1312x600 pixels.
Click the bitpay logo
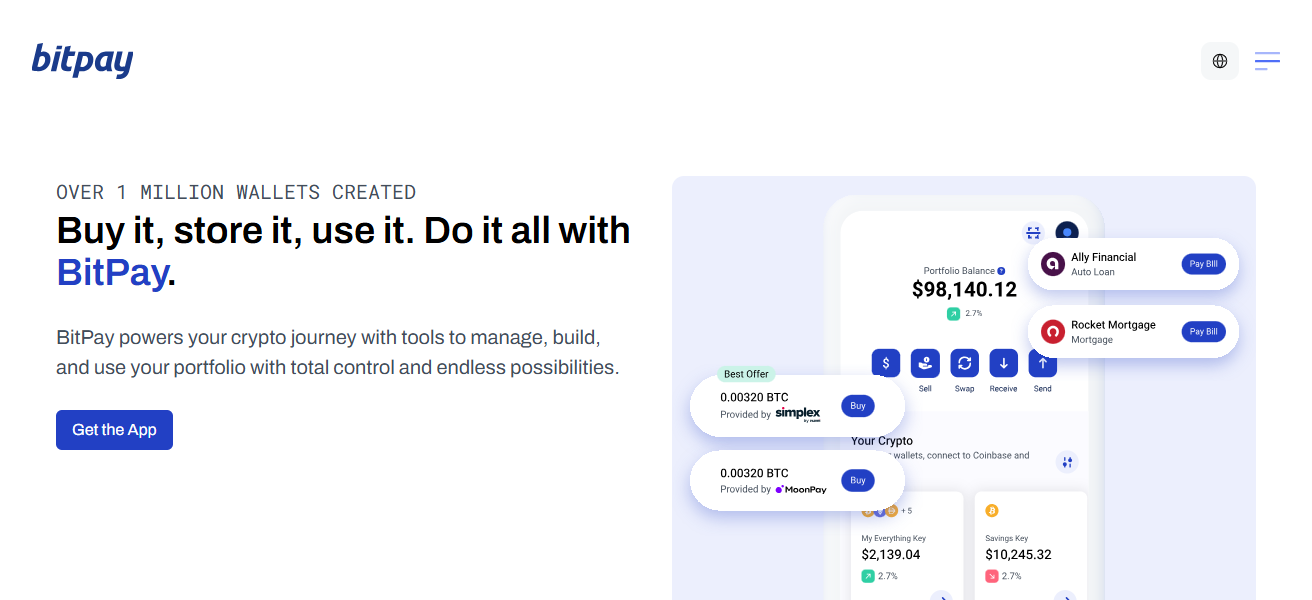[83, 60]
